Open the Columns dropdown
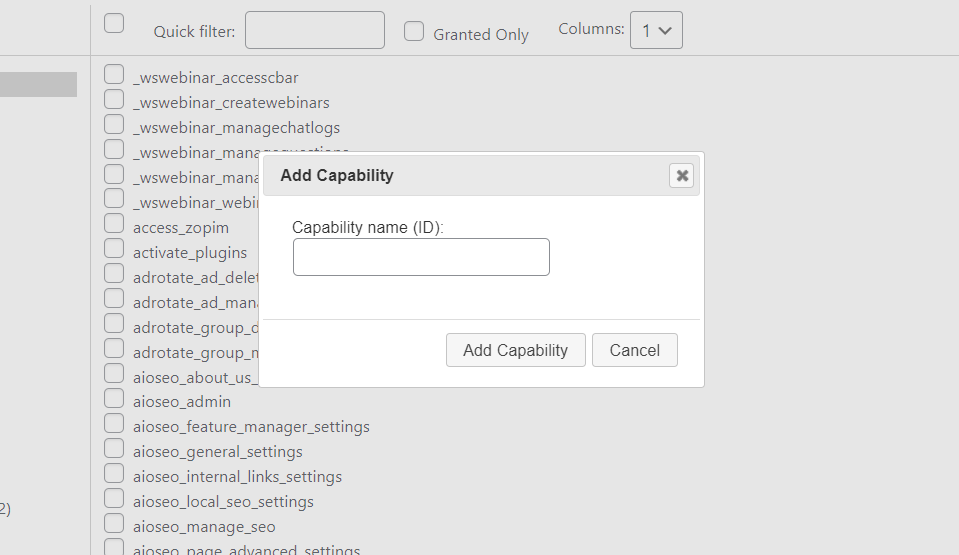The image size is (959, 555). (655, 31)
